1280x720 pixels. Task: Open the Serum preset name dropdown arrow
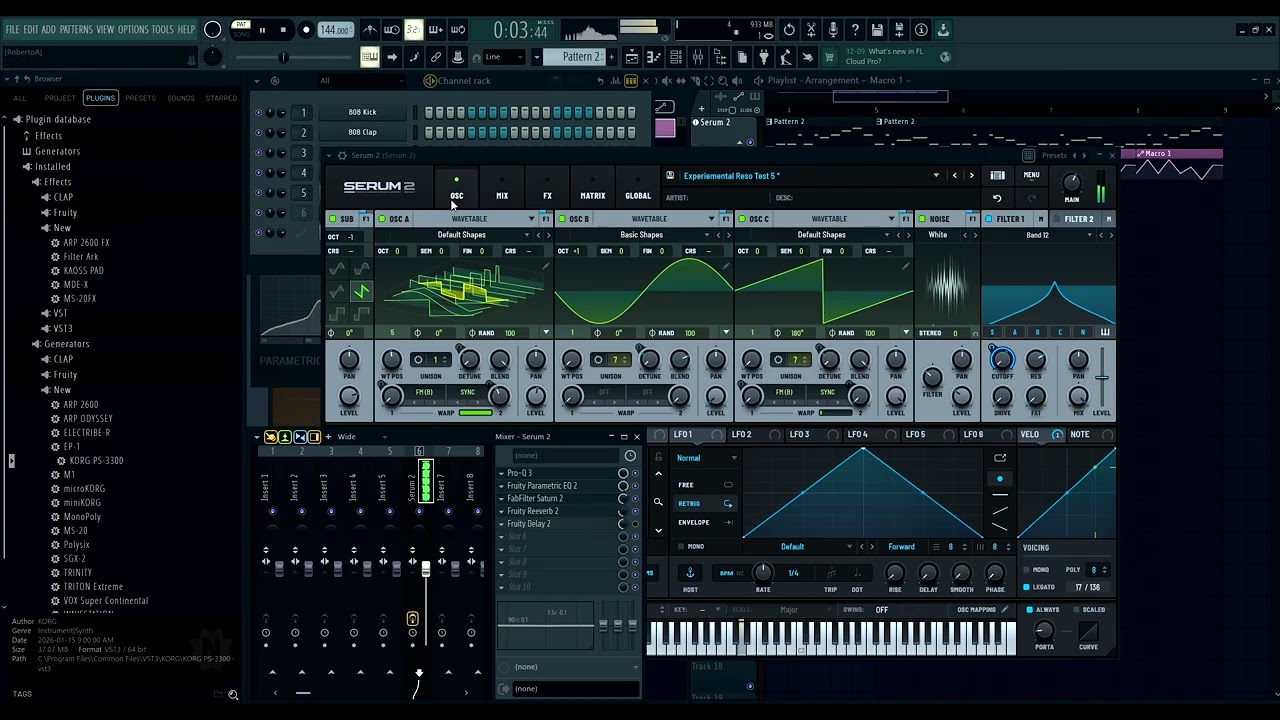tap(936, 176)
